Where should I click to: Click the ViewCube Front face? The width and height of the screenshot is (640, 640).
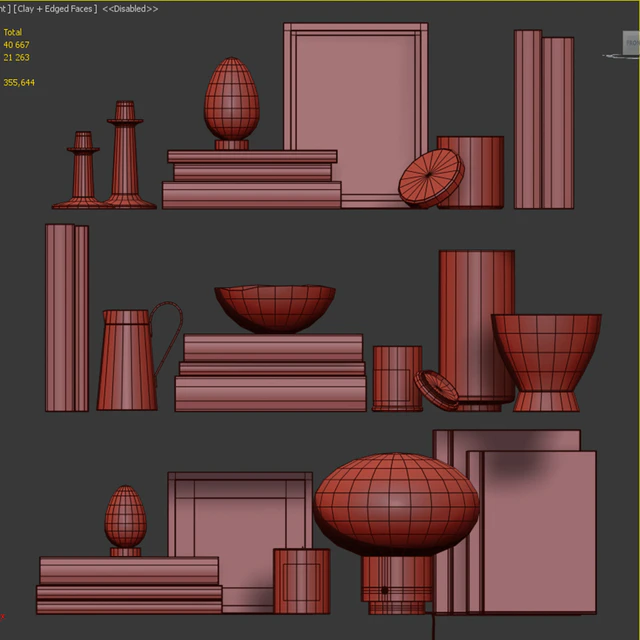[632, 42]
